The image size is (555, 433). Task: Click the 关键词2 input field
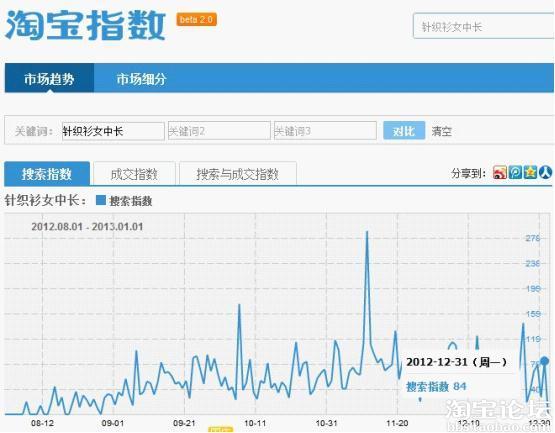(219, 131)
